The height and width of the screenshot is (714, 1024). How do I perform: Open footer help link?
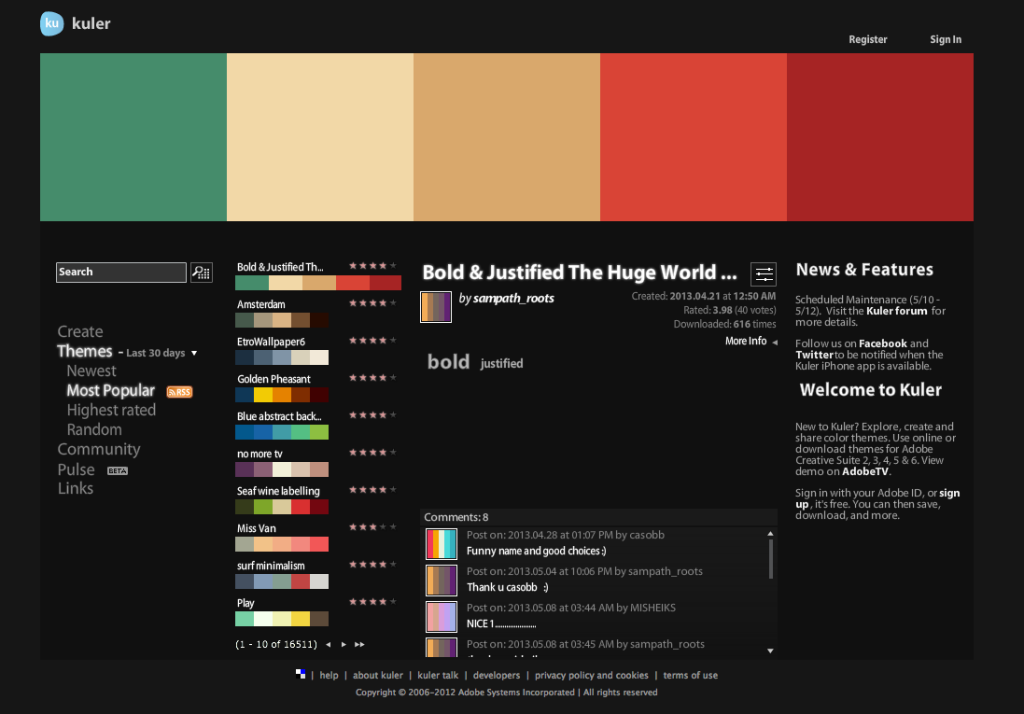329,675
